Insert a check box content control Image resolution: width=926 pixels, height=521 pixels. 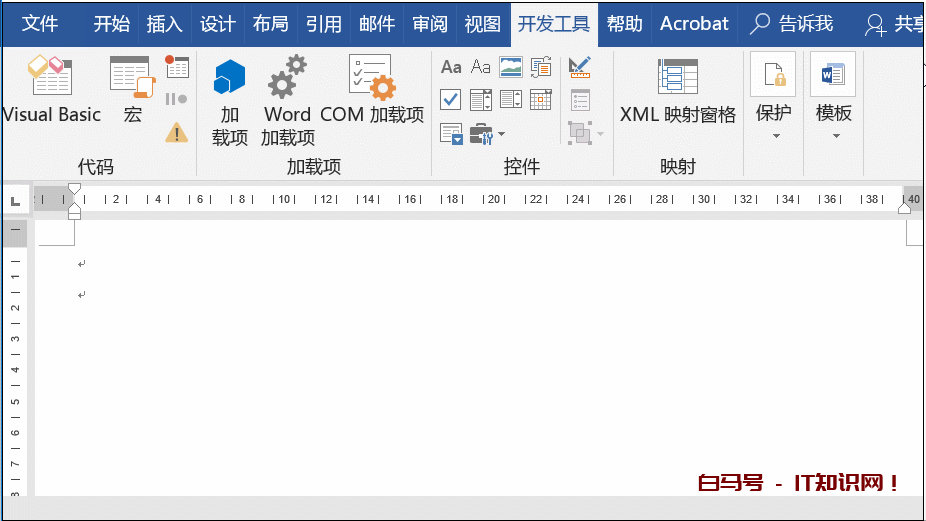(x=451, y=99)
